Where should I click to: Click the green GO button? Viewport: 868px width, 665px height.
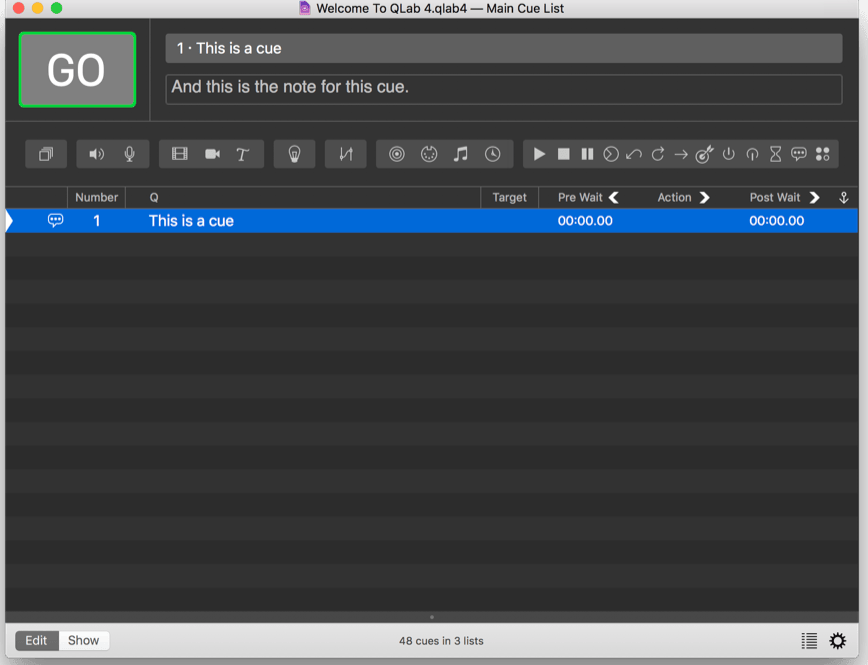tap(77, 70)
